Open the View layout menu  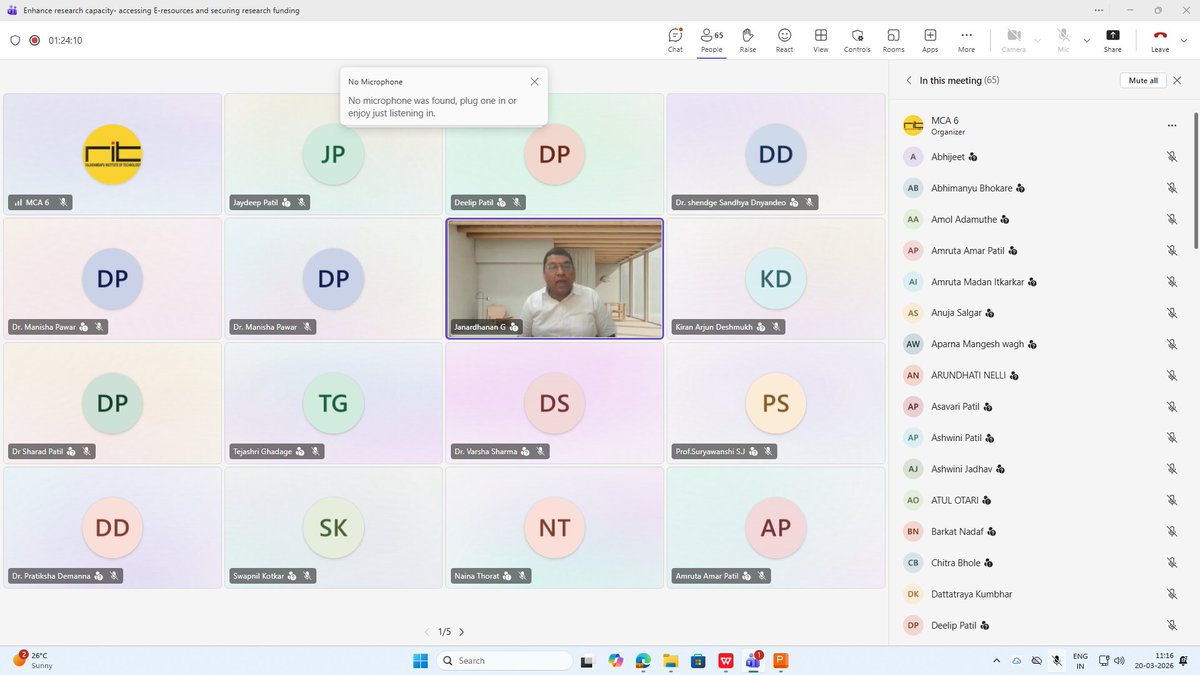[821, 40]
